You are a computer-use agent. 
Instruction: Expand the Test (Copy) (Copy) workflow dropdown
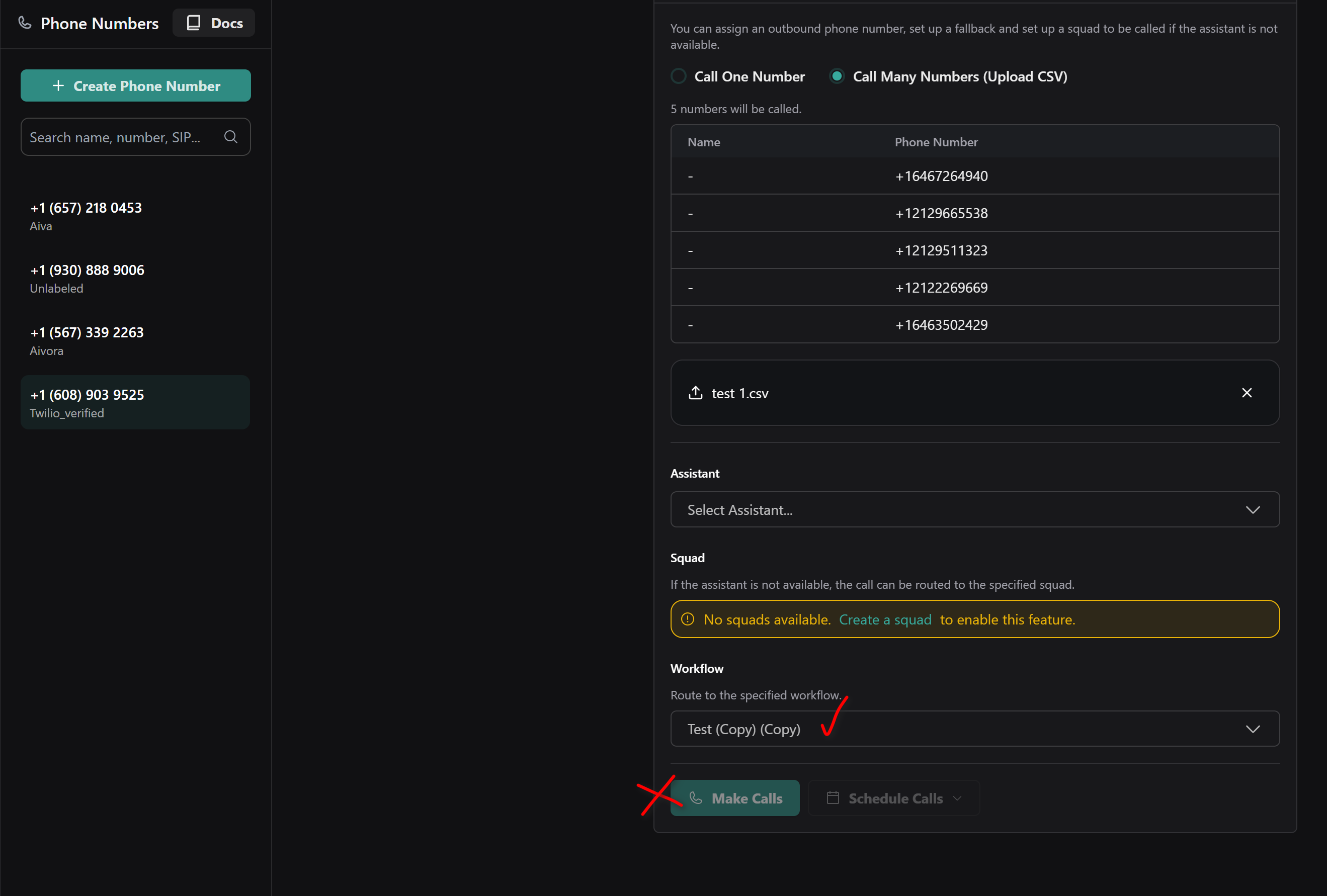pos(1252,729)
